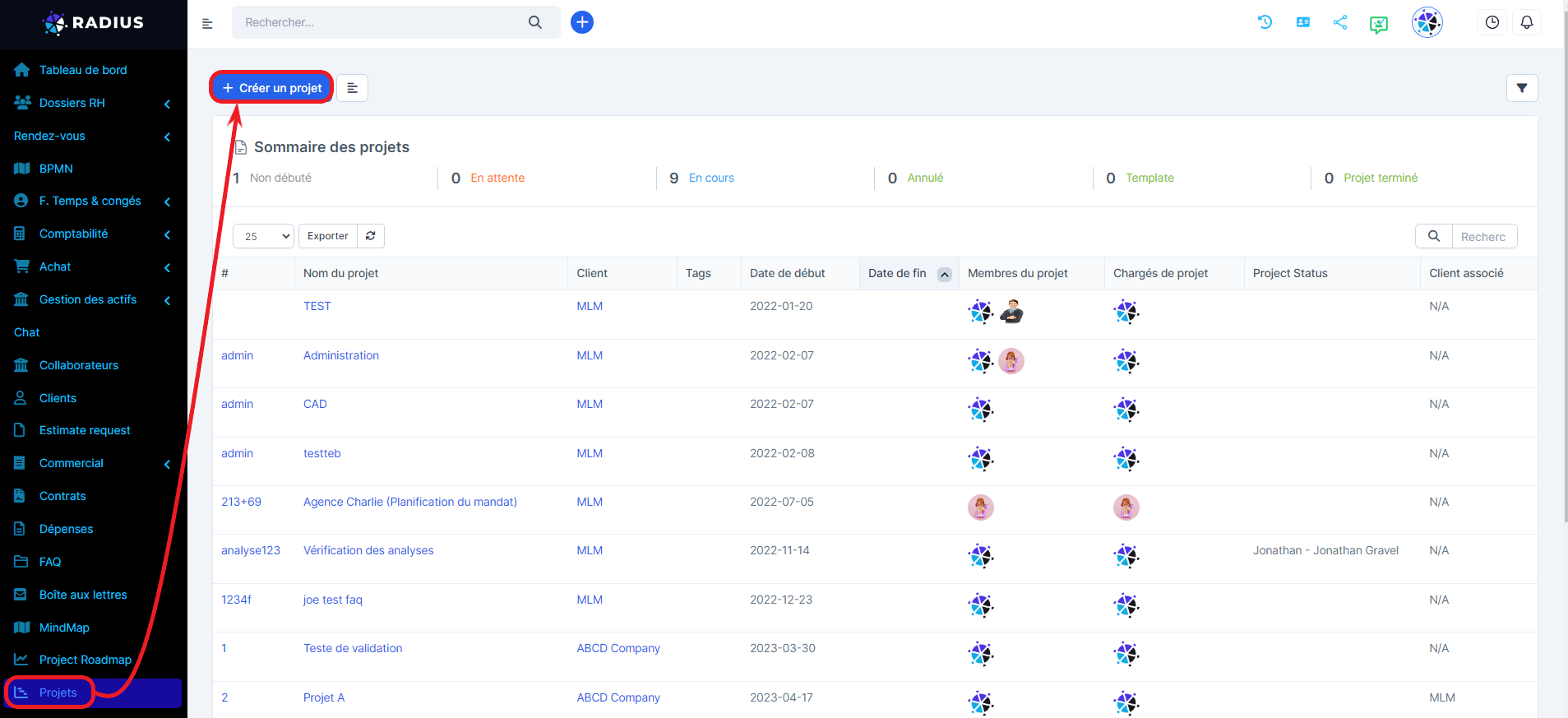This screenshot has height=718, width=1568.
Task: Open the Vérification des analyses project
Action: [x=368, y=550]
